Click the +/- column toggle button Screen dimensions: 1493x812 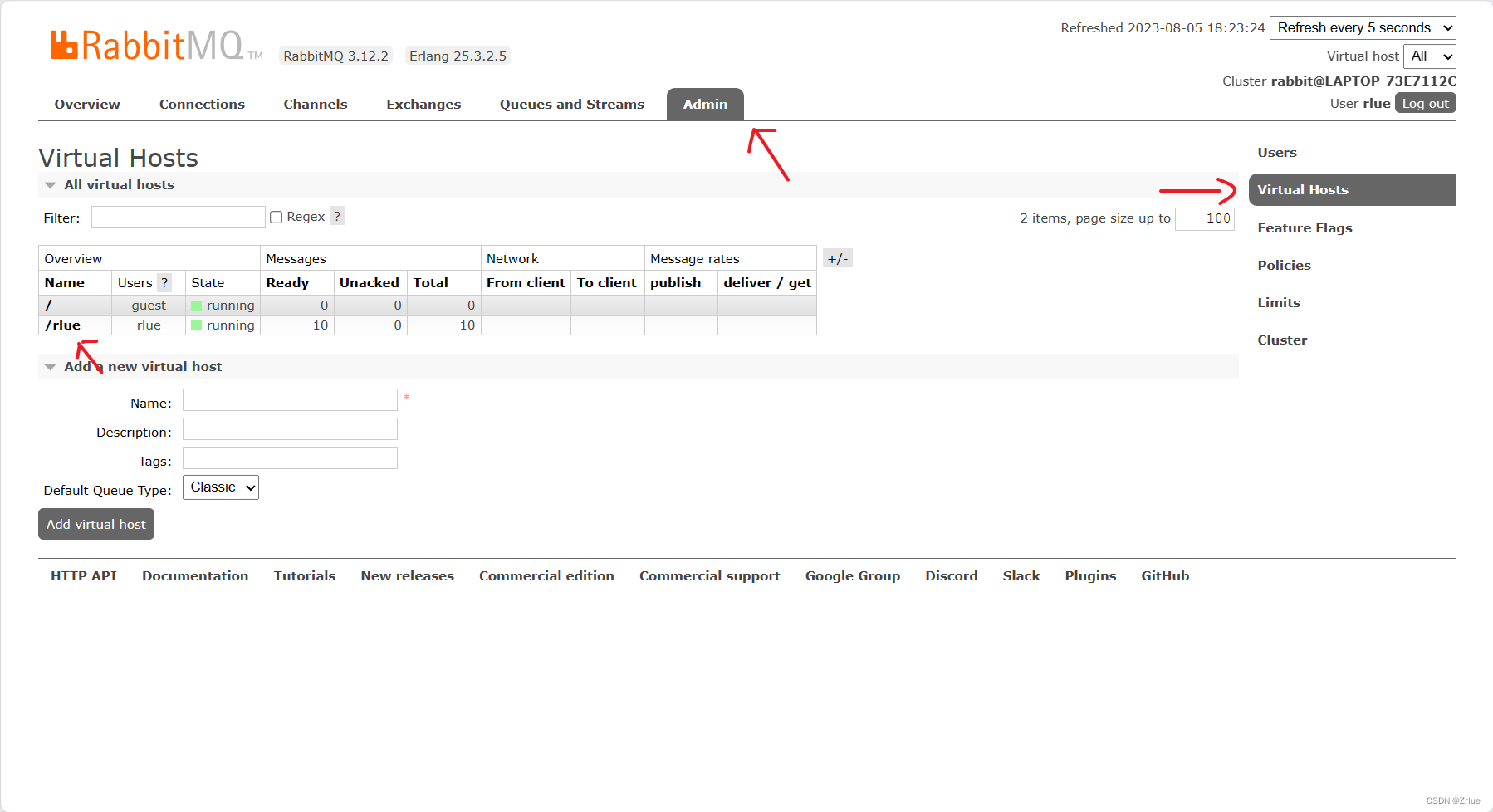[x=838, y=258]
